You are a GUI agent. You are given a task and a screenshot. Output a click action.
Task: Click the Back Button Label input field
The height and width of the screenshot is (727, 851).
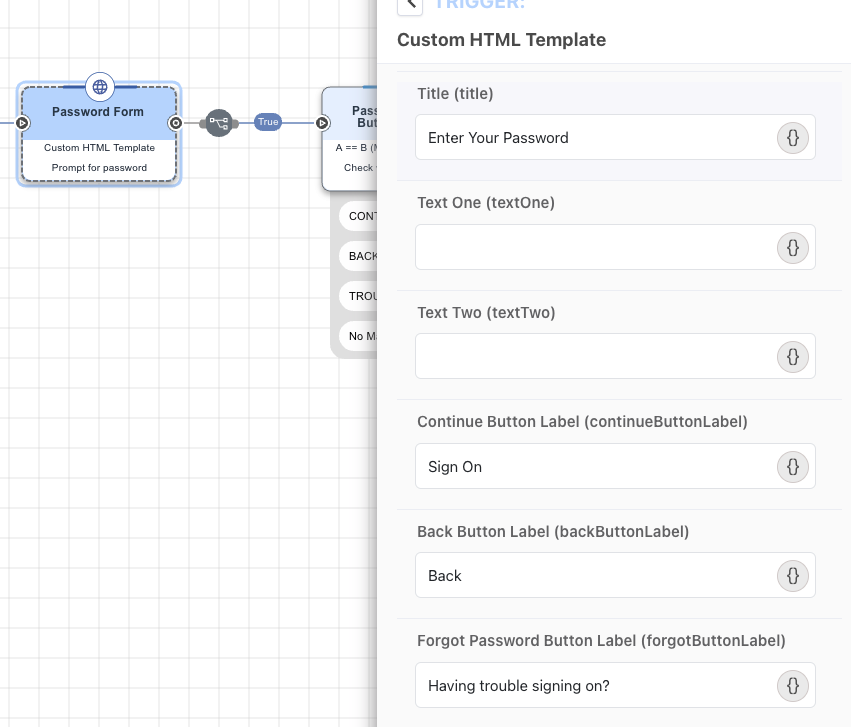(x=595, y=576)
